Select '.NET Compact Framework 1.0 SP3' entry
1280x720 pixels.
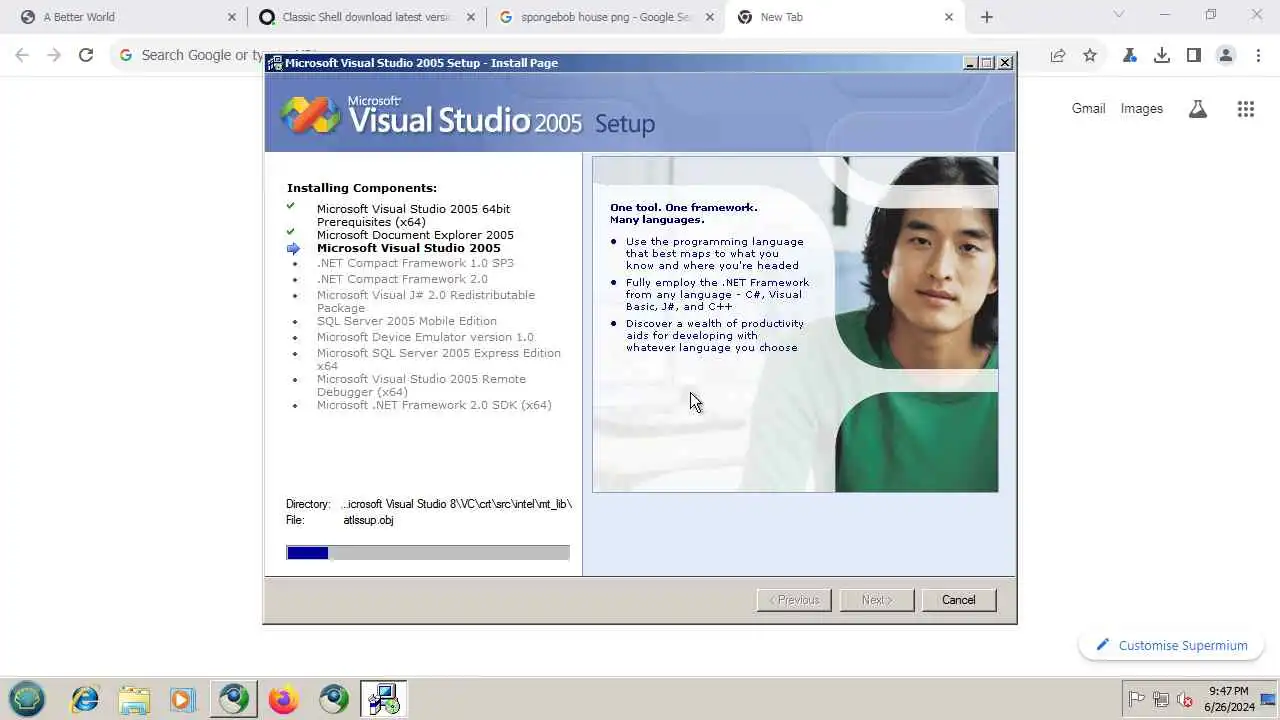point(415,263)
